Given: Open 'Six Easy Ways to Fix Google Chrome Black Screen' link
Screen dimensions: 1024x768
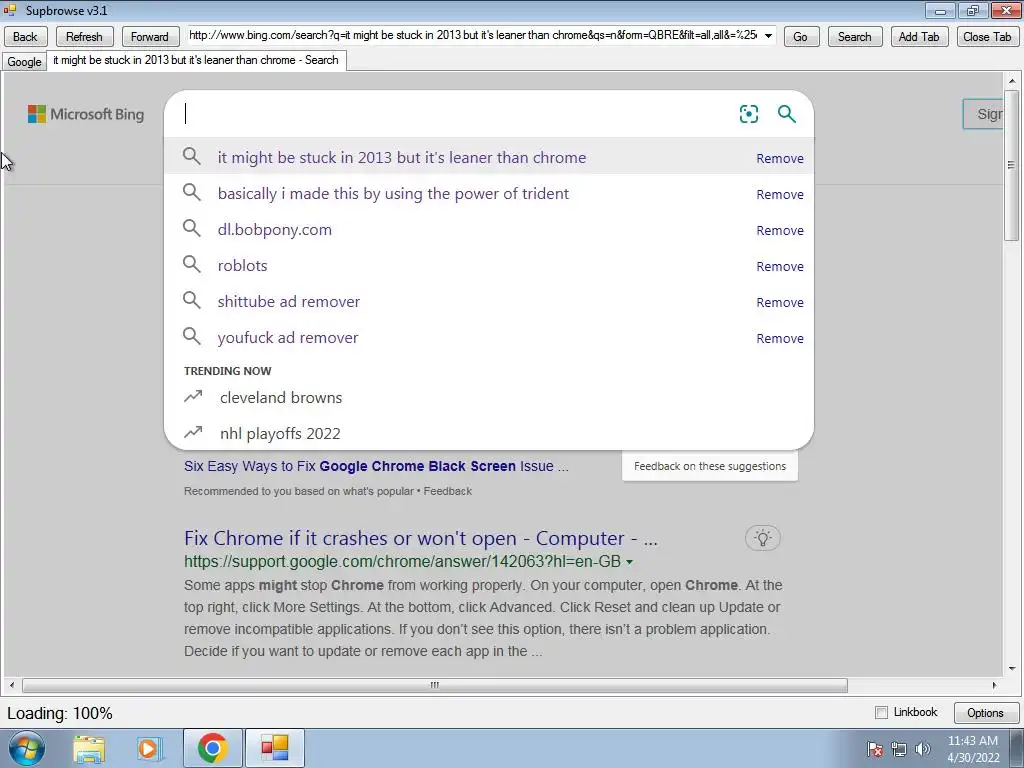Looking at the screenshot, I should [x=376, y=466].
